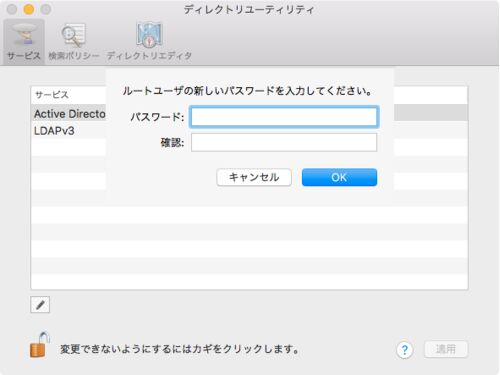
Task: Click into the 確認 password field
Action: [284, 142]
